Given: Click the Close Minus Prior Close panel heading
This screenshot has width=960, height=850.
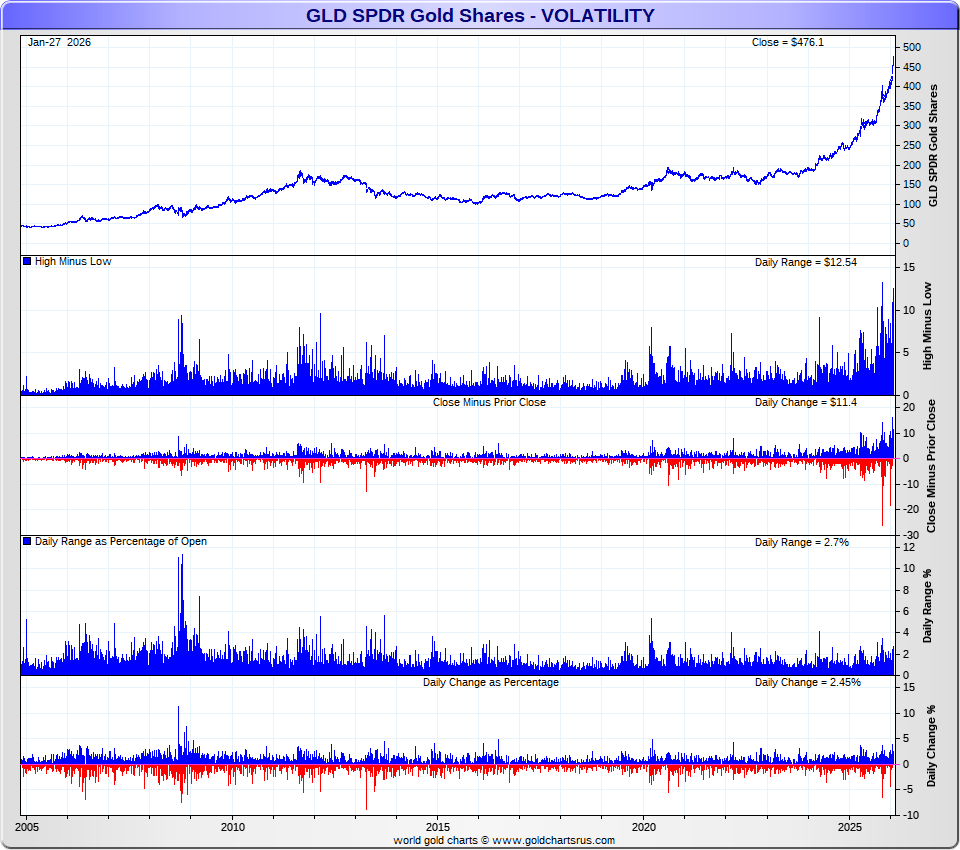Looking at the screenshot, I should pyautogui.click(x=489, y=402).
